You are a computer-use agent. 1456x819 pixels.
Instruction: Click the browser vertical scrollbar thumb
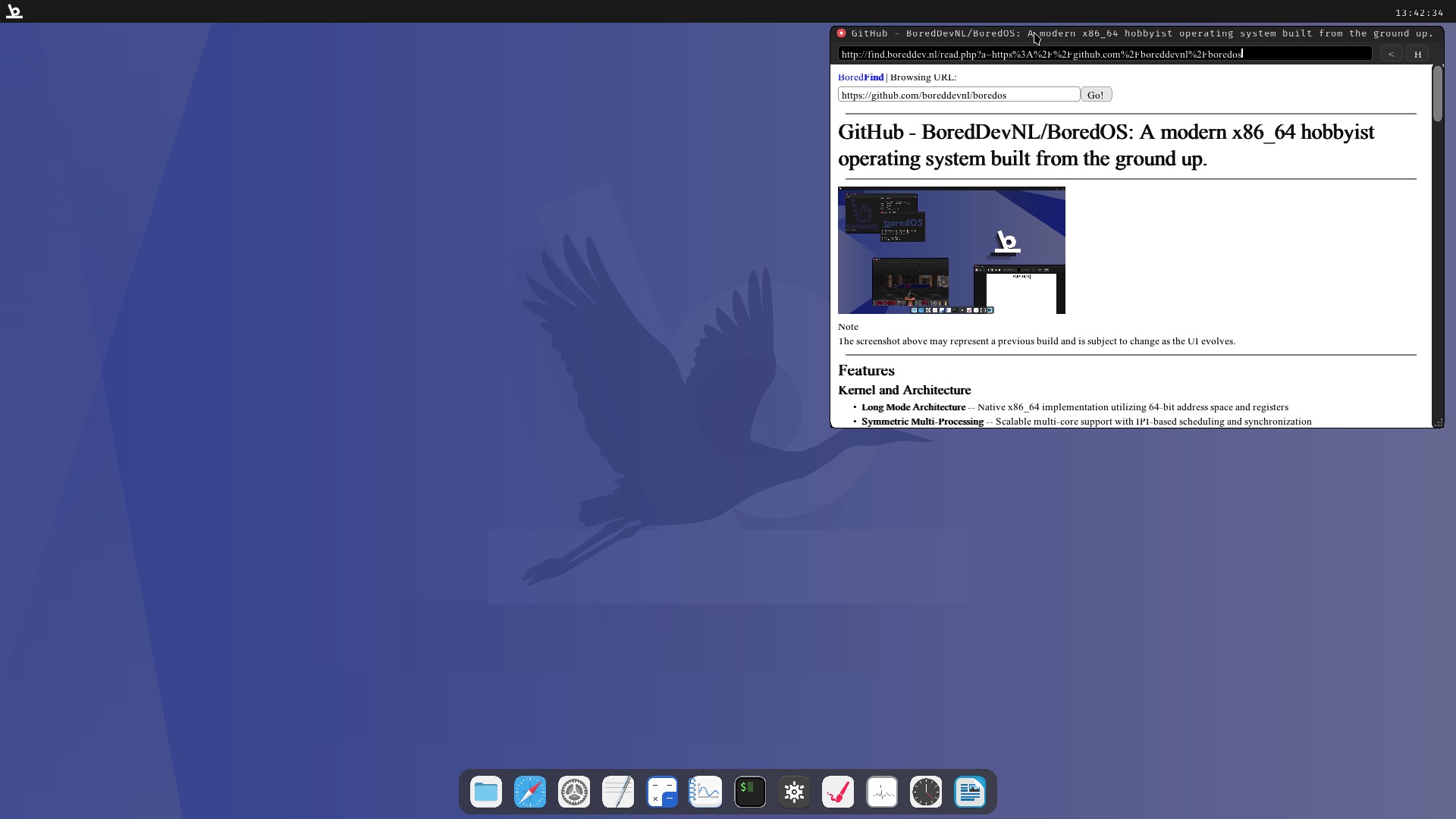[x=1438, y=93]
